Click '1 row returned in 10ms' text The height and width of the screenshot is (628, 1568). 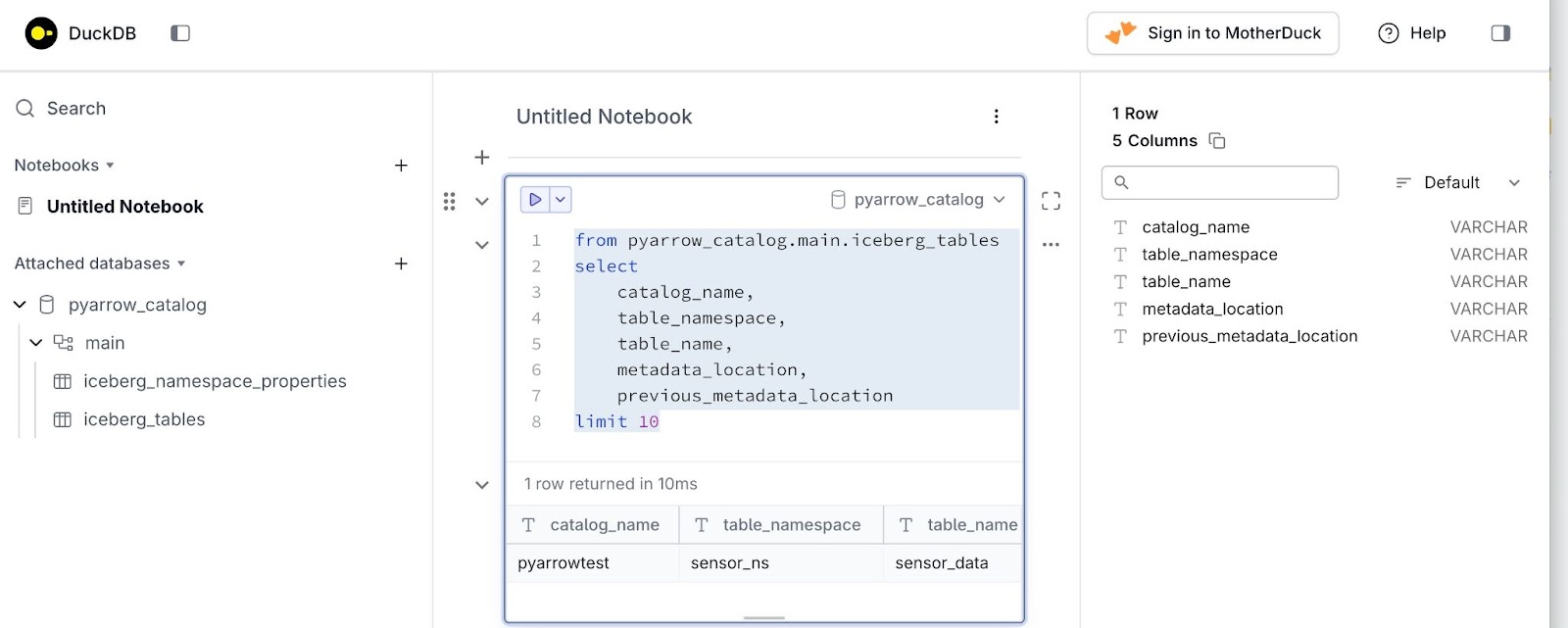coord(611,484)
